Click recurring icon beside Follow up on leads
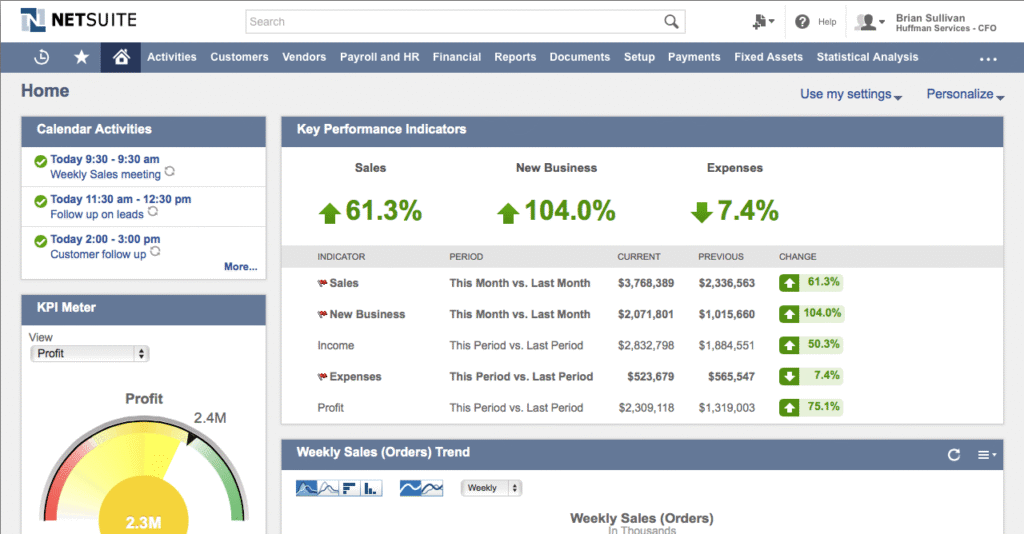Image resolution: width=1024 pixels, height=534 pixels. [x=153, y=211]
